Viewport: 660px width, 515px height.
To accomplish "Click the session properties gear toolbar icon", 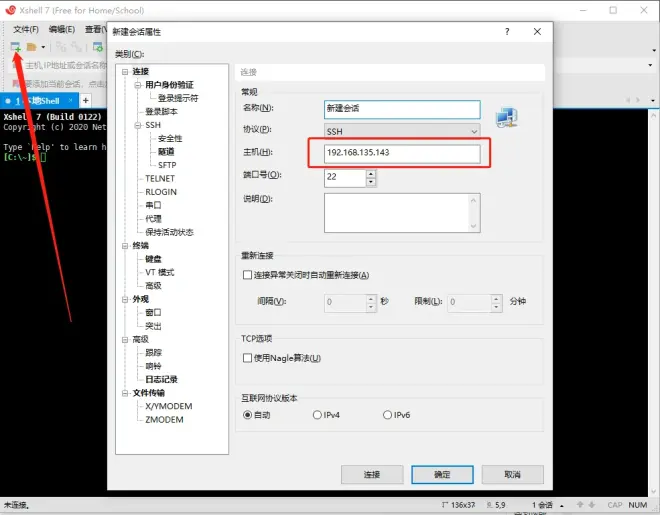I will (98, 47).
